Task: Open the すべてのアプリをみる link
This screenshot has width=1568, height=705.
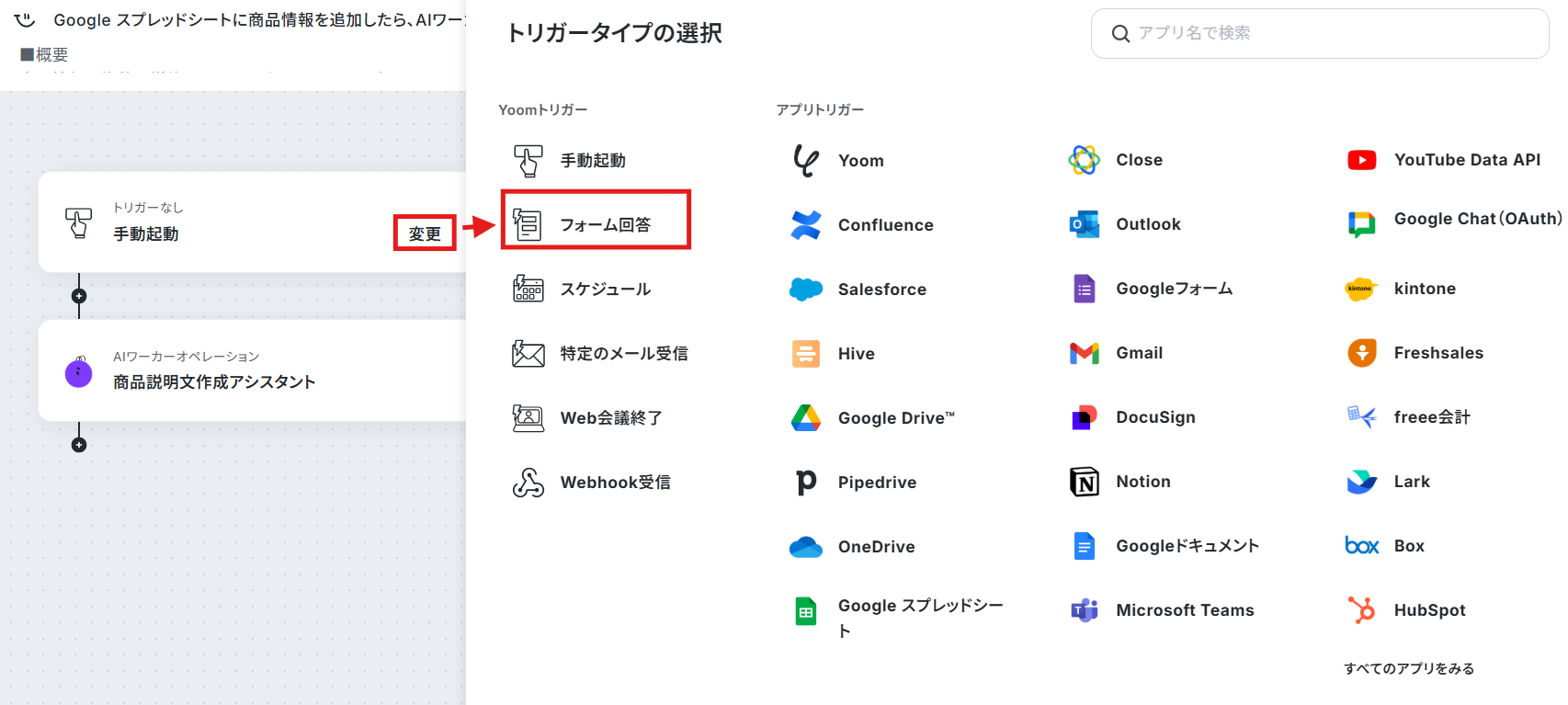Action: coord(1409,669)
